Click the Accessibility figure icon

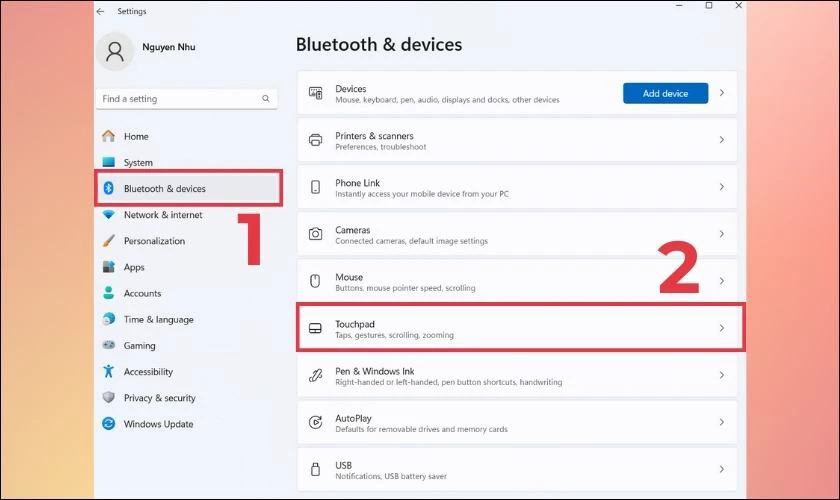tap(108, 371)
